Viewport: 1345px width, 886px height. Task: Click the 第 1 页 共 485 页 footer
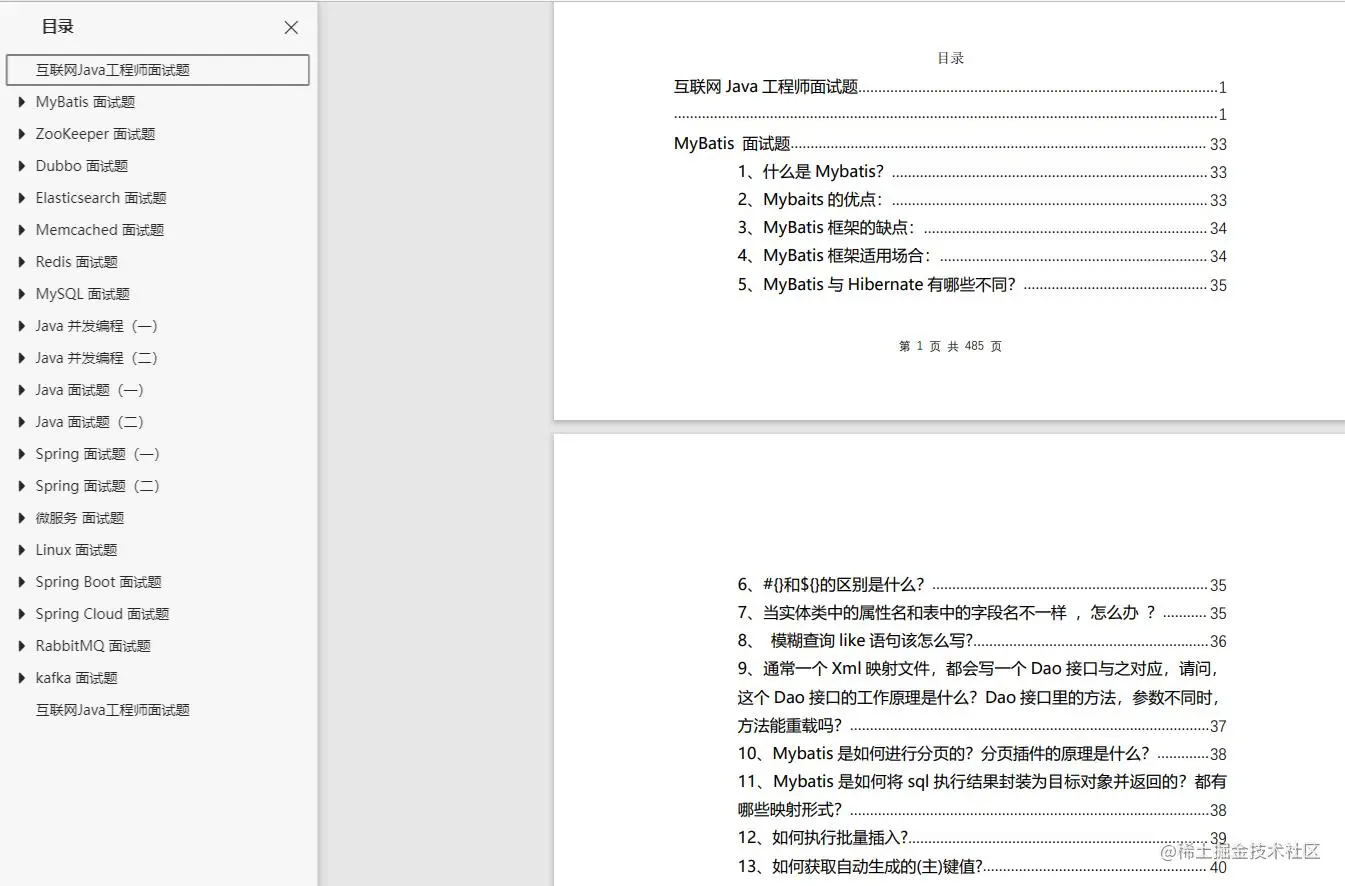950,346
